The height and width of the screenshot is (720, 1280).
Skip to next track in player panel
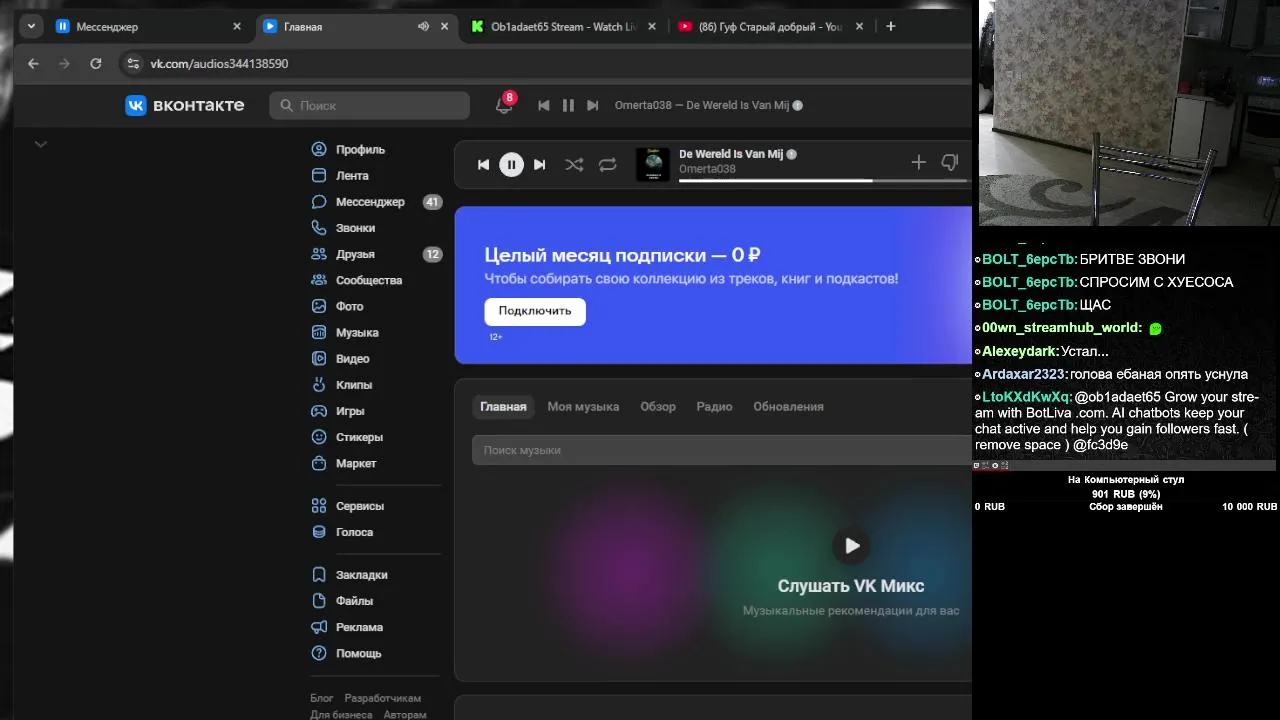coord(539,165)
